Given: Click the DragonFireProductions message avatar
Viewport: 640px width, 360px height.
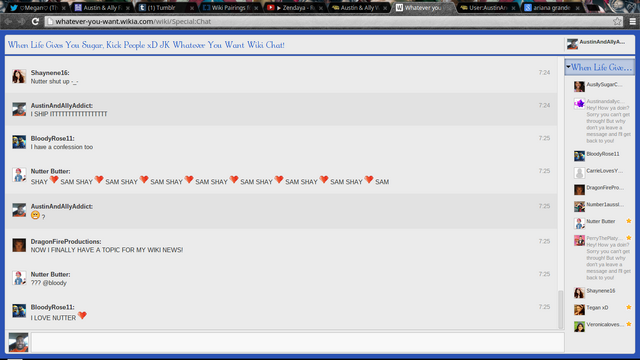Looking at the screenshot, I should click(x=19, y=245).
